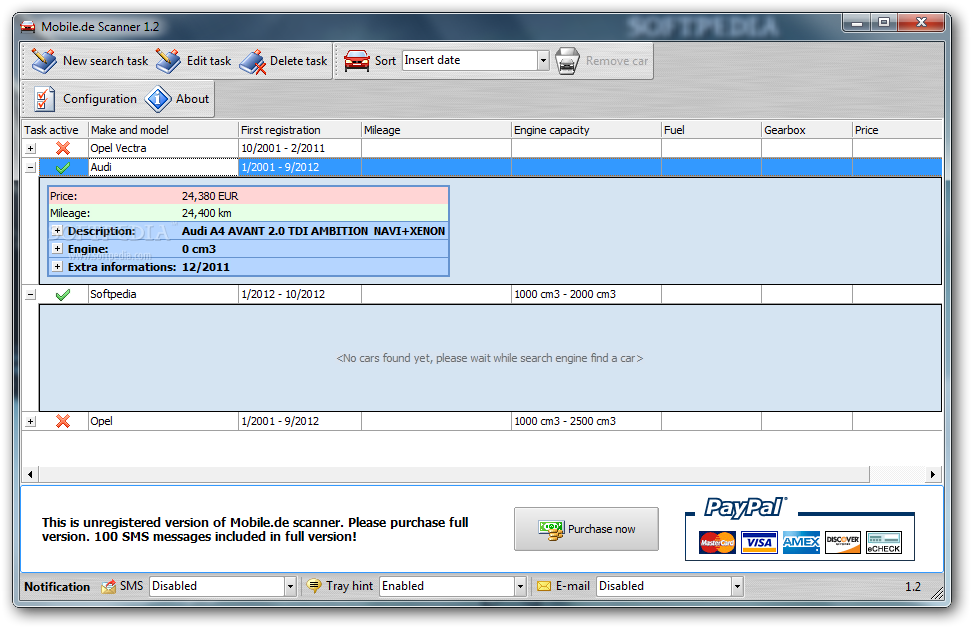Click the Make and model column header

point(164,130)
